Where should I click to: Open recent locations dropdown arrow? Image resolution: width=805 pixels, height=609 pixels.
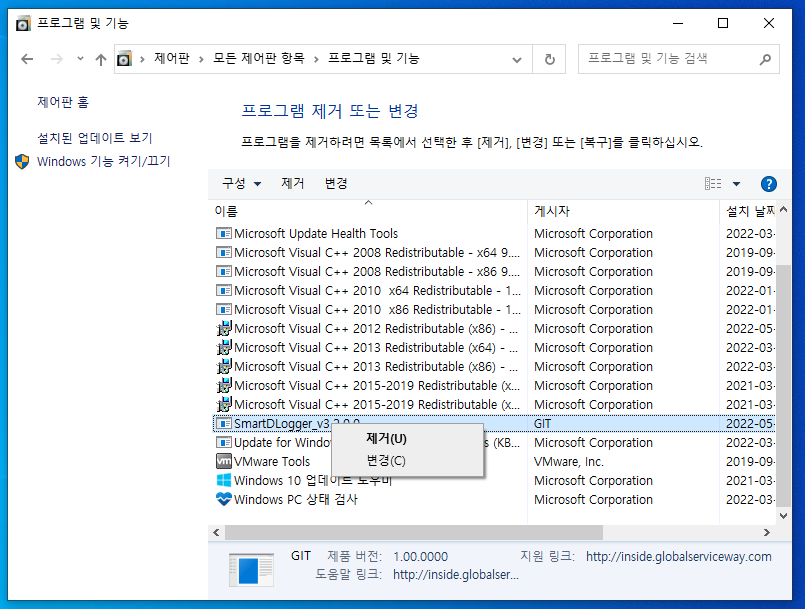pos(80,59)
